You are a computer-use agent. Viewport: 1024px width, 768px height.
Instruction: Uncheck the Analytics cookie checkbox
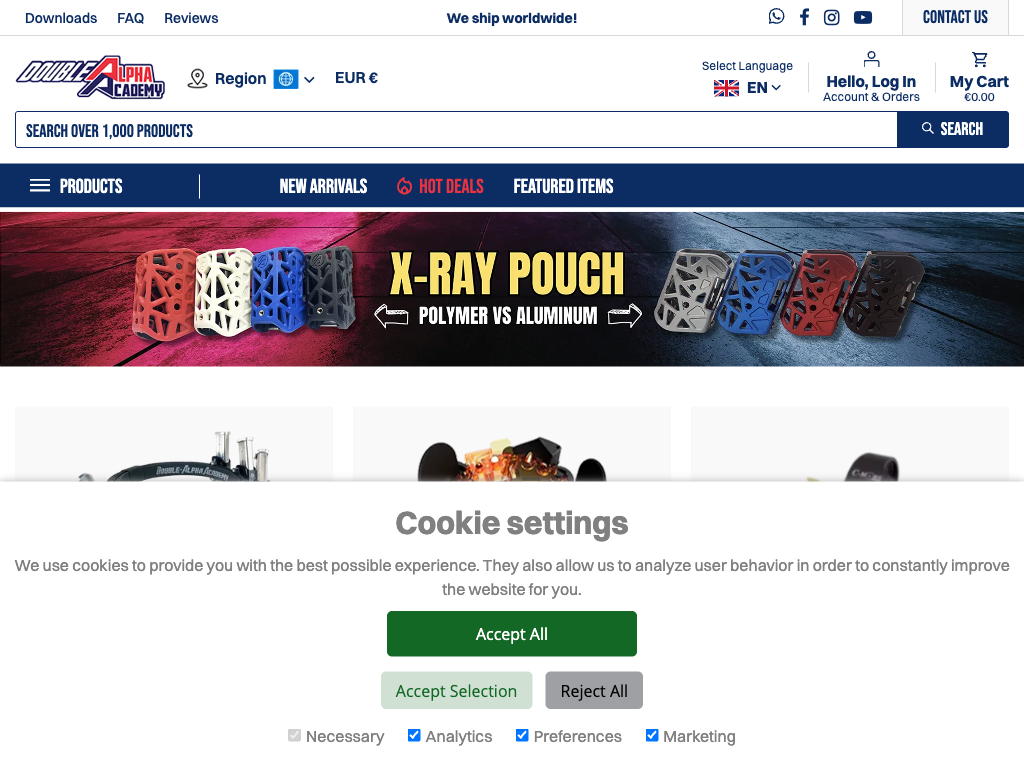pyautogui.click(x=414, y=735)
